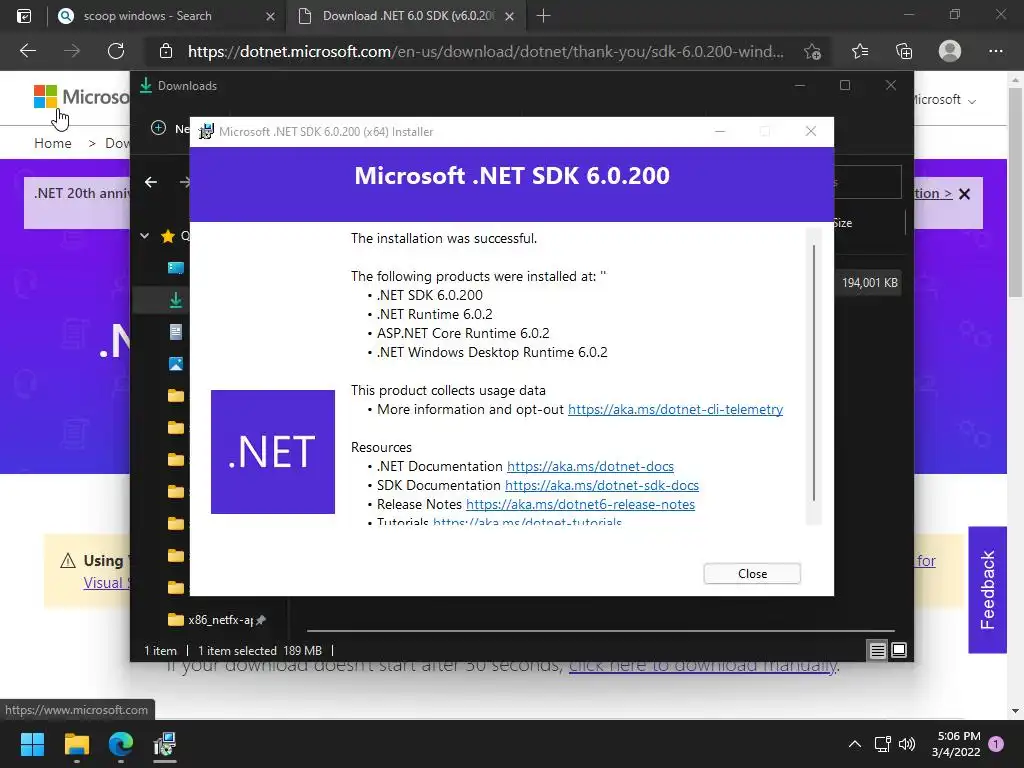Image resolution: width=1024 pixels, height=768 pixels.
Task: Click the download manually link
Action: [x=703, y=665]
